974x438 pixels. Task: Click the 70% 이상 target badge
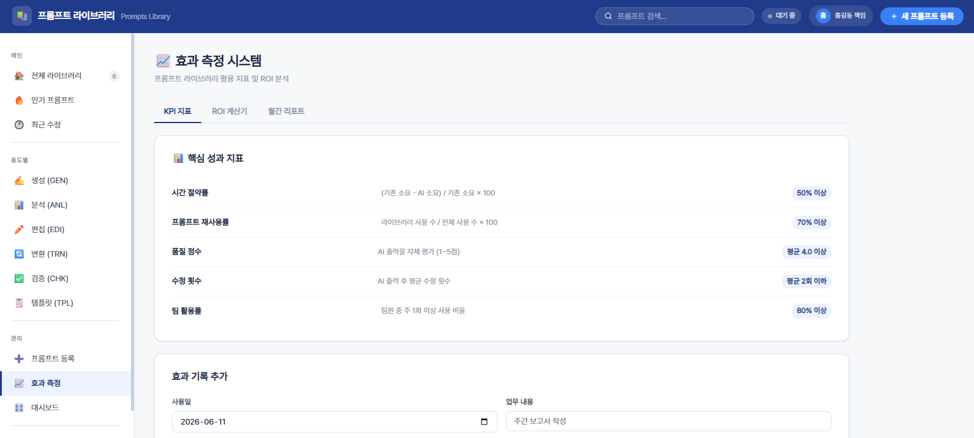811,222
